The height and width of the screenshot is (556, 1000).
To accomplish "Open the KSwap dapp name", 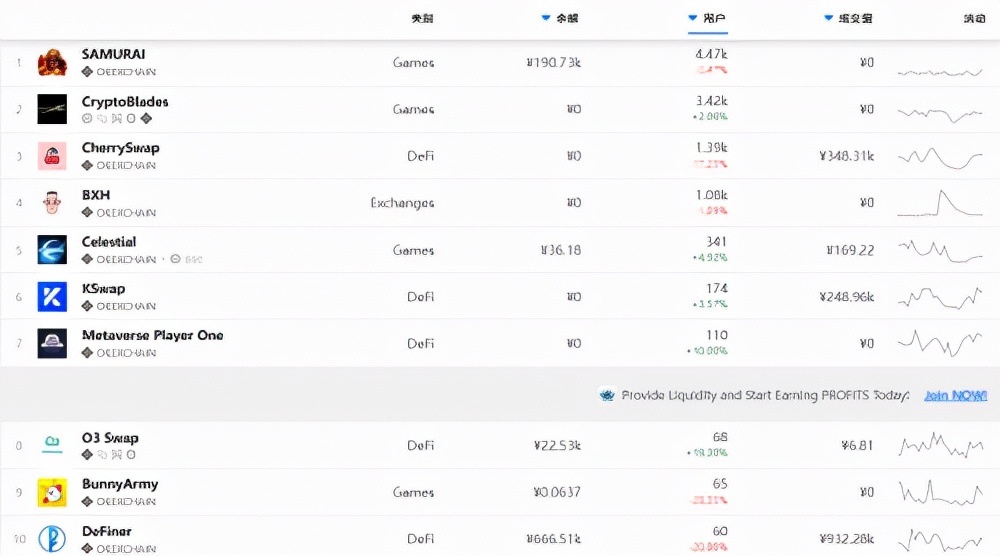I will coord(103,289).
